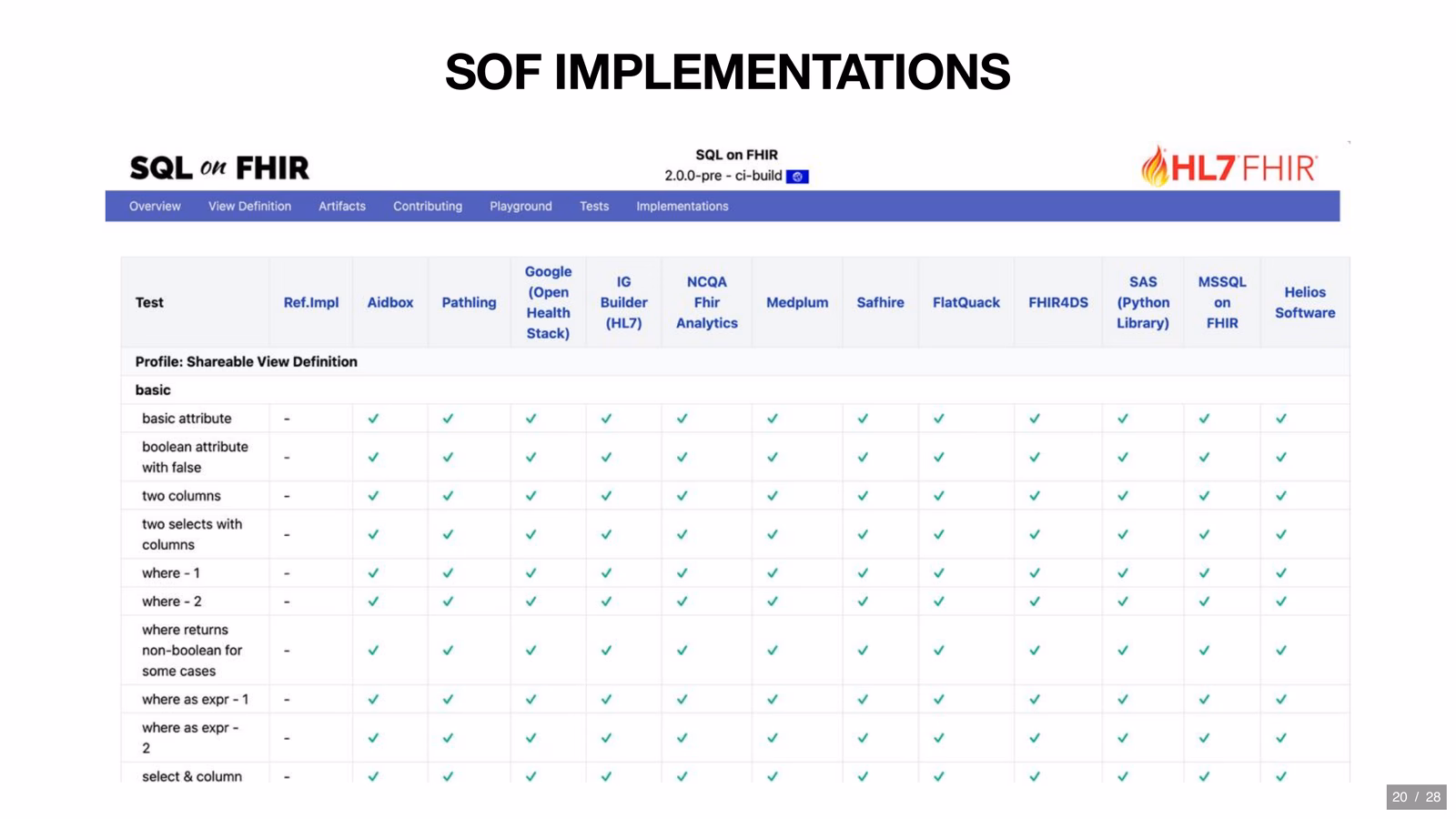Open the FHIR4DS column link
Viewport: 1456px width, 819px height.
pos(1058,302)
